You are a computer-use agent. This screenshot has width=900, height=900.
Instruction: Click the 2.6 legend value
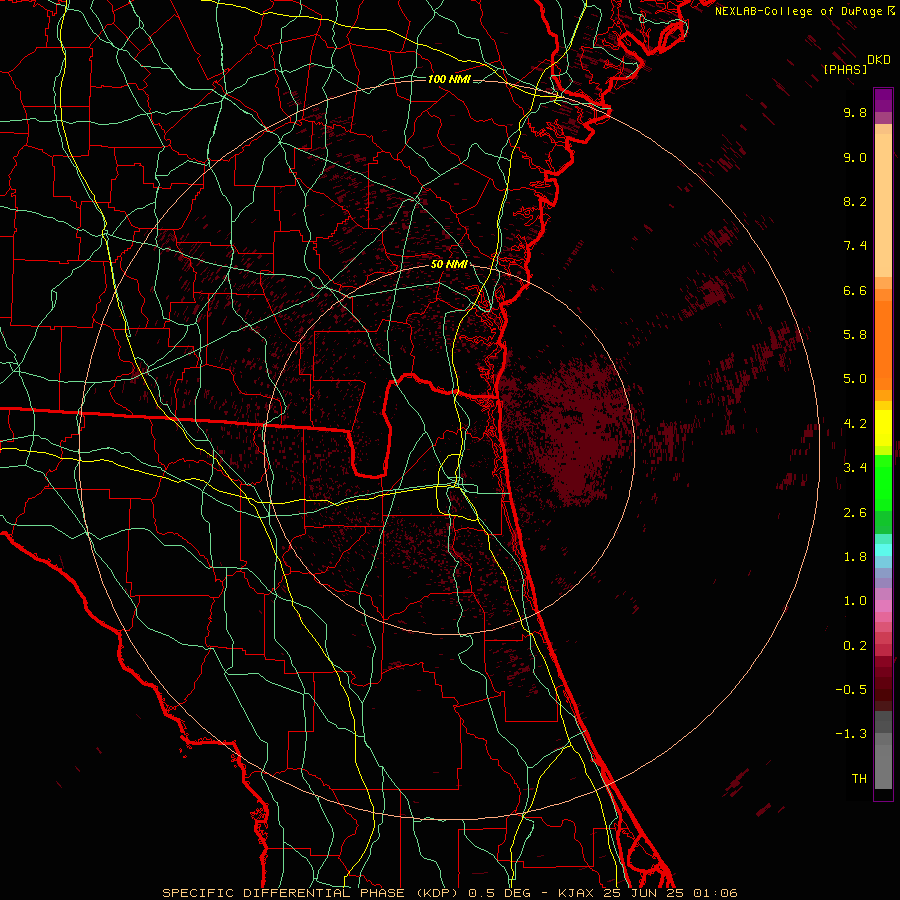click(x=855, y=513)
